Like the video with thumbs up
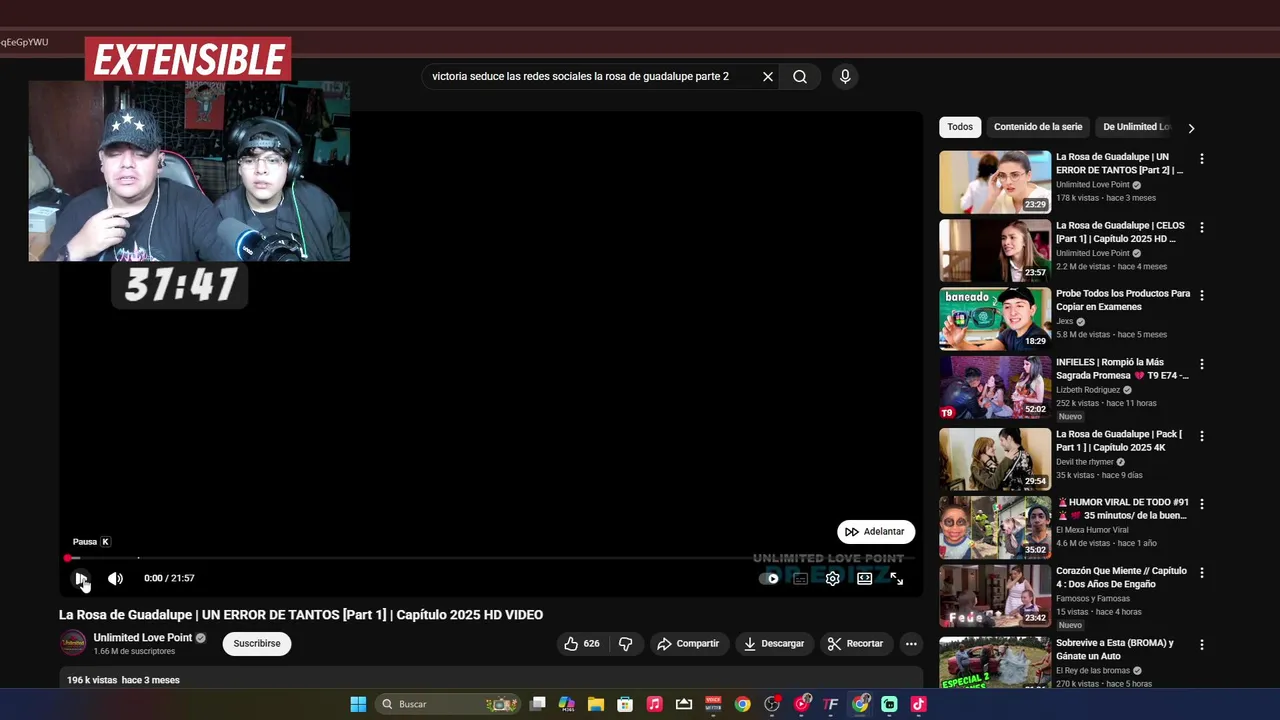The height and width of the screenshot is (720, 1280). 582,644
